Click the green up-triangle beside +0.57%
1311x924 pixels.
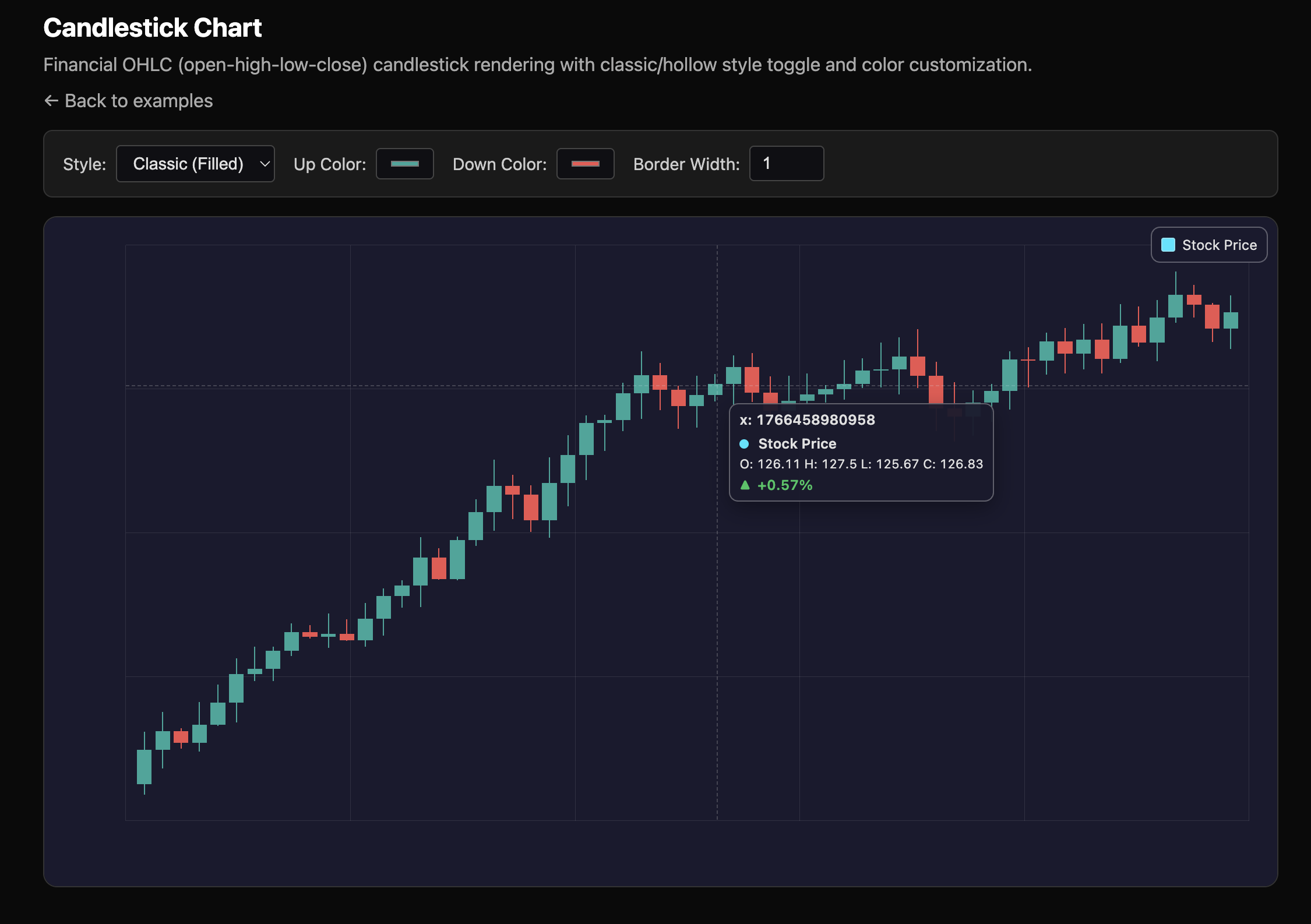[x=745, y=484]
